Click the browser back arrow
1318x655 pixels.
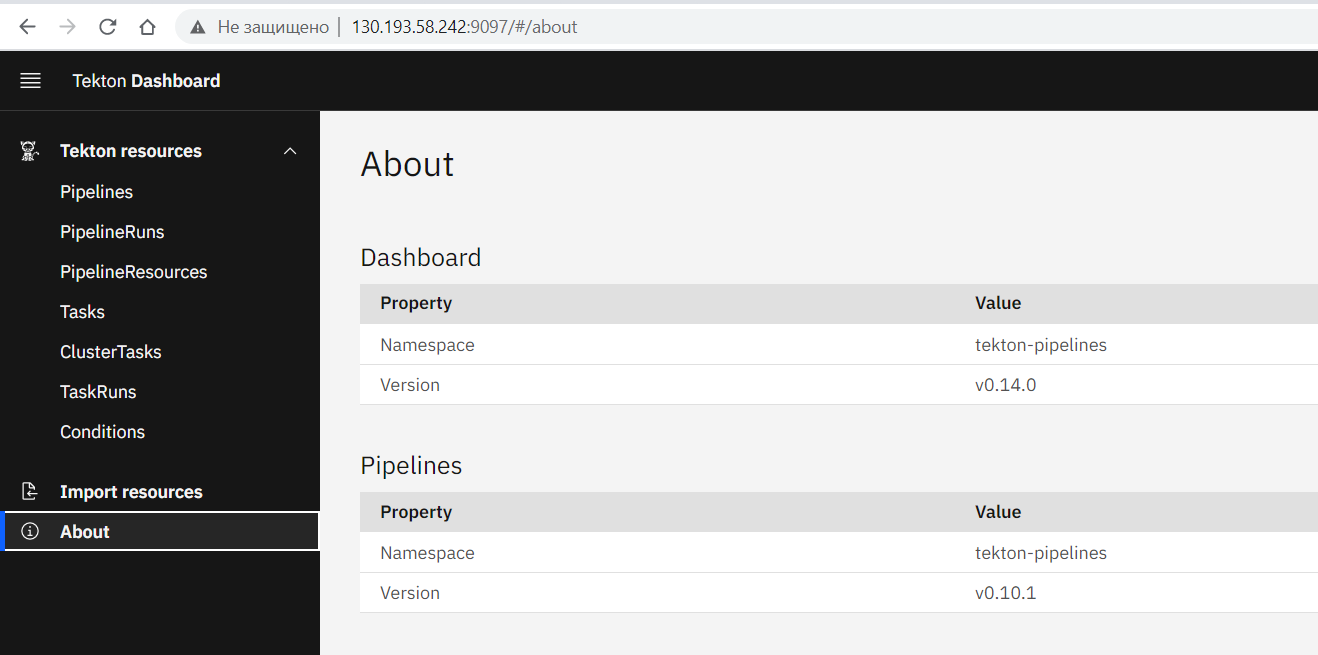27,27
